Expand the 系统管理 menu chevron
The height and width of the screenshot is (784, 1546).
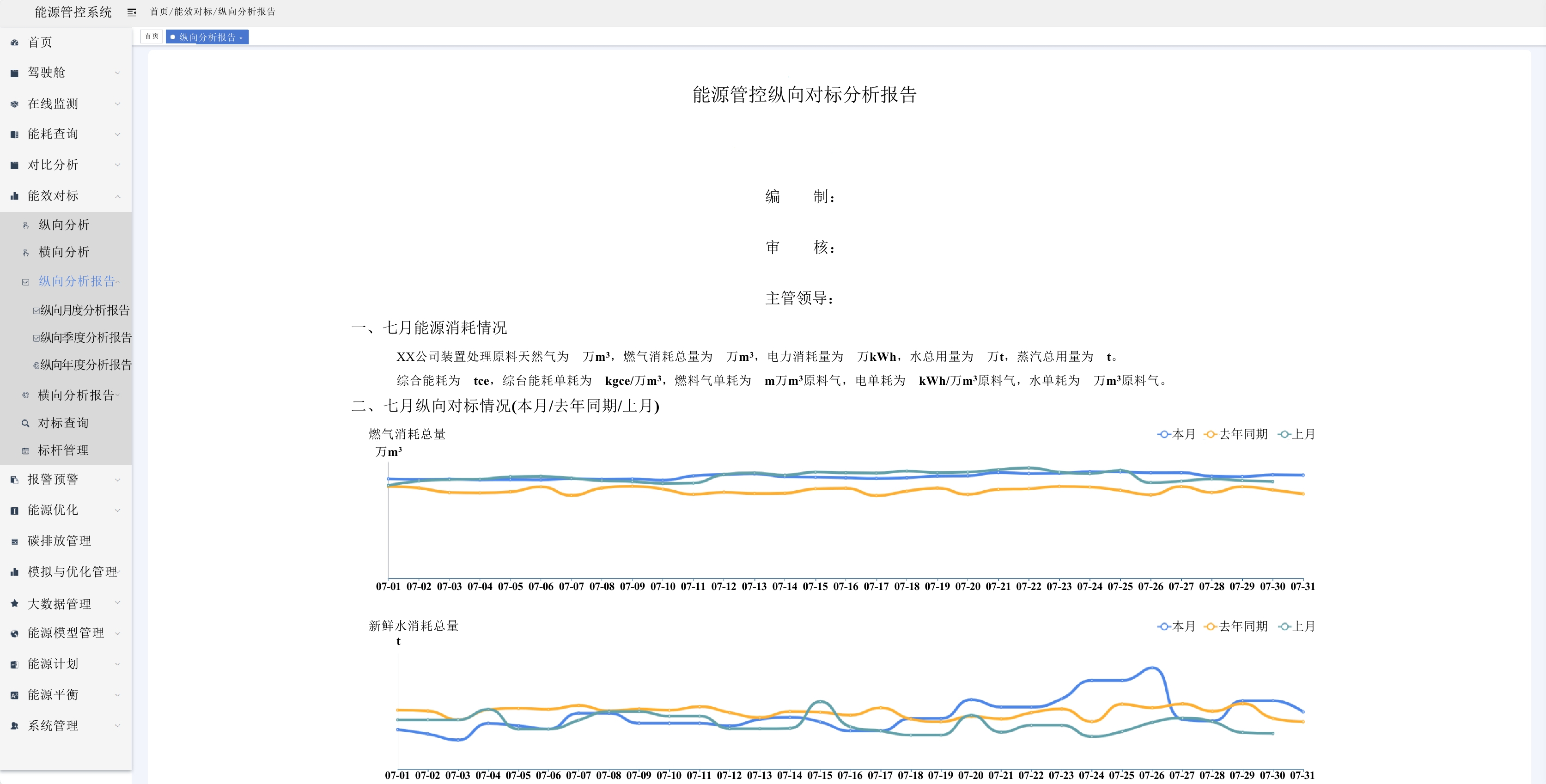point(118,726)
